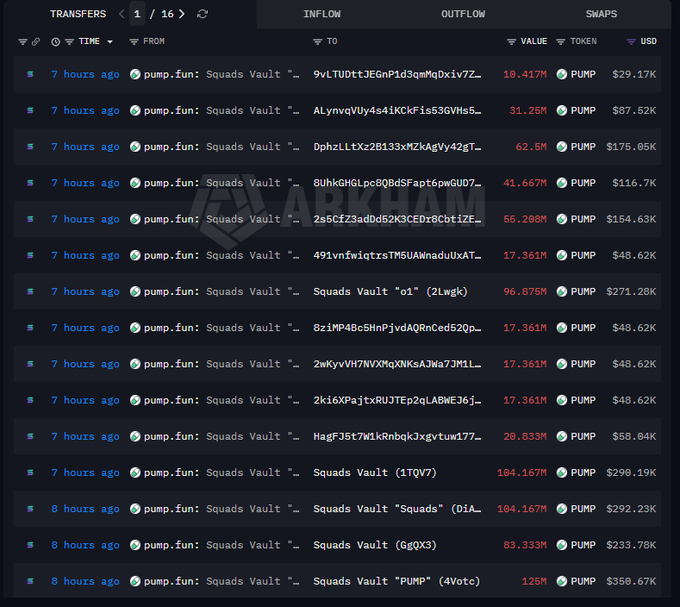Select the $292.23K USD amount
This screenshot has height=607, width=680.
pos(631,509)
